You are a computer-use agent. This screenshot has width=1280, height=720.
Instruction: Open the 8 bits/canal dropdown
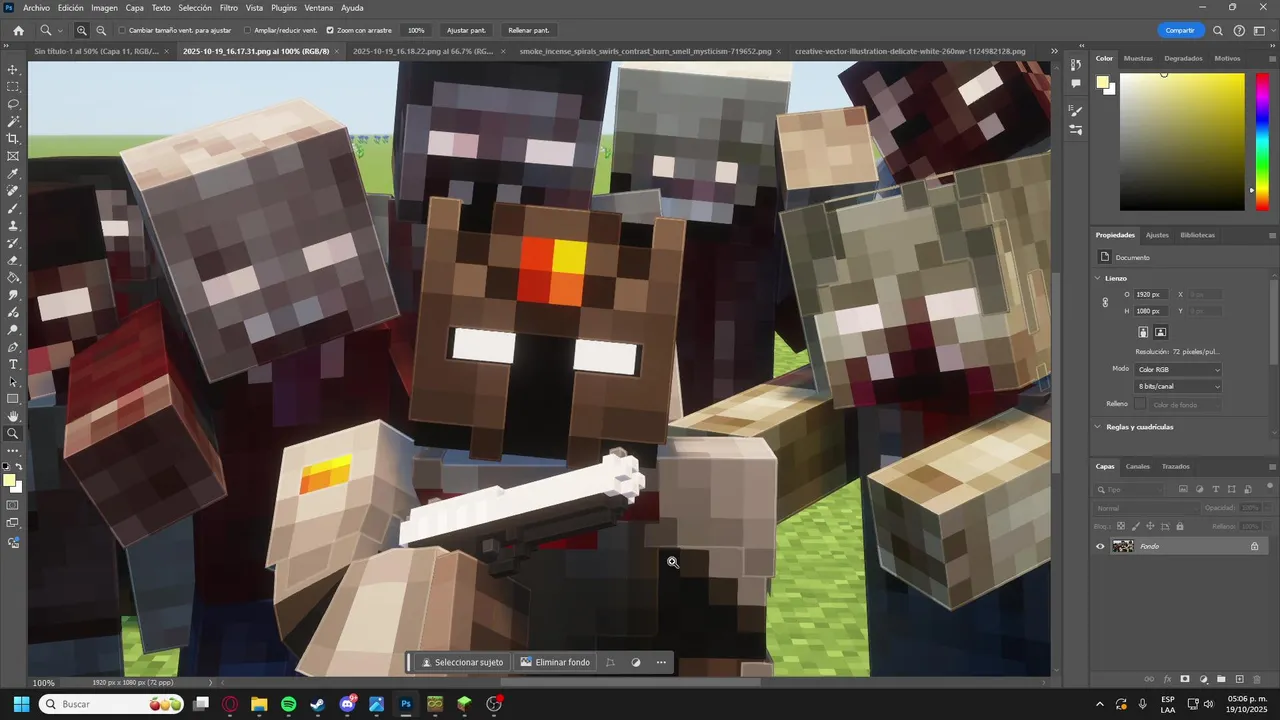1178,386
